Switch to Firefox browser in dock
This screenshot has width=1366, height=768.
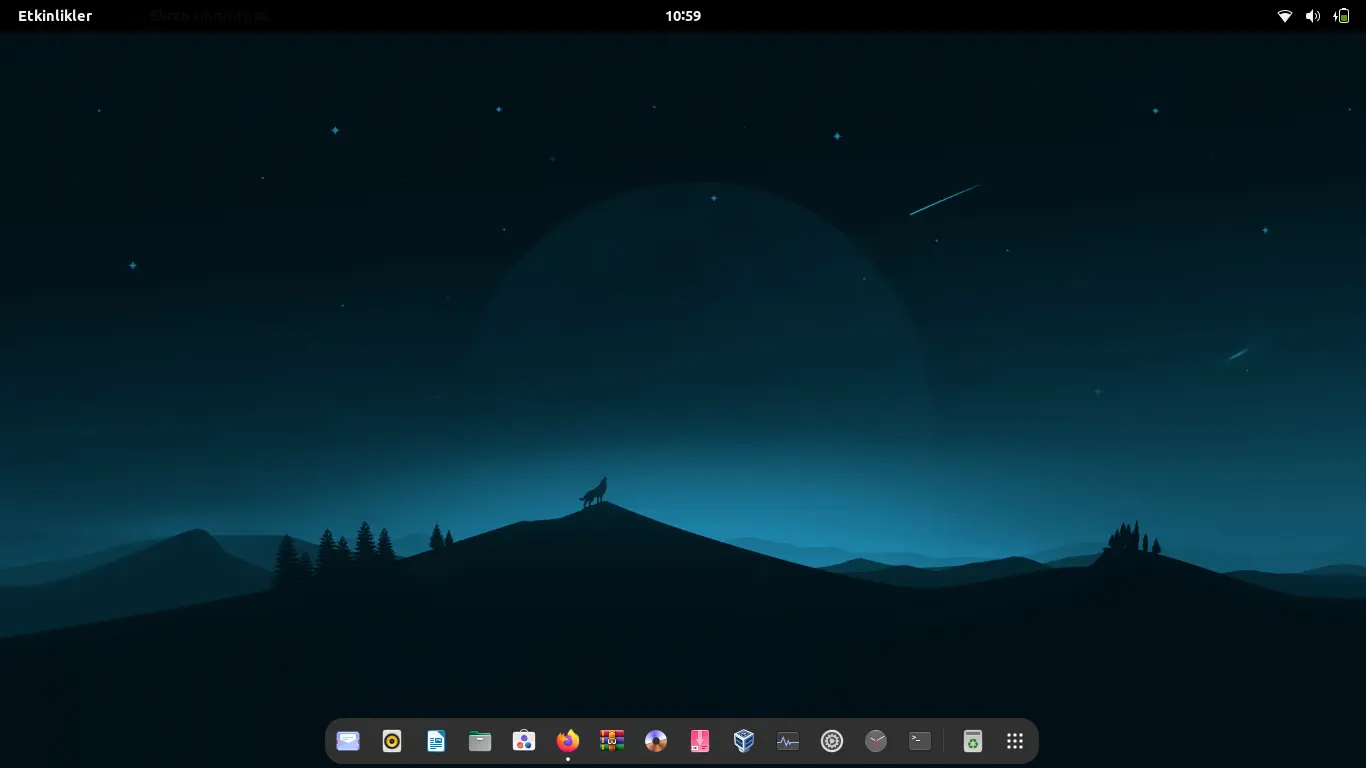click(568, 741)
